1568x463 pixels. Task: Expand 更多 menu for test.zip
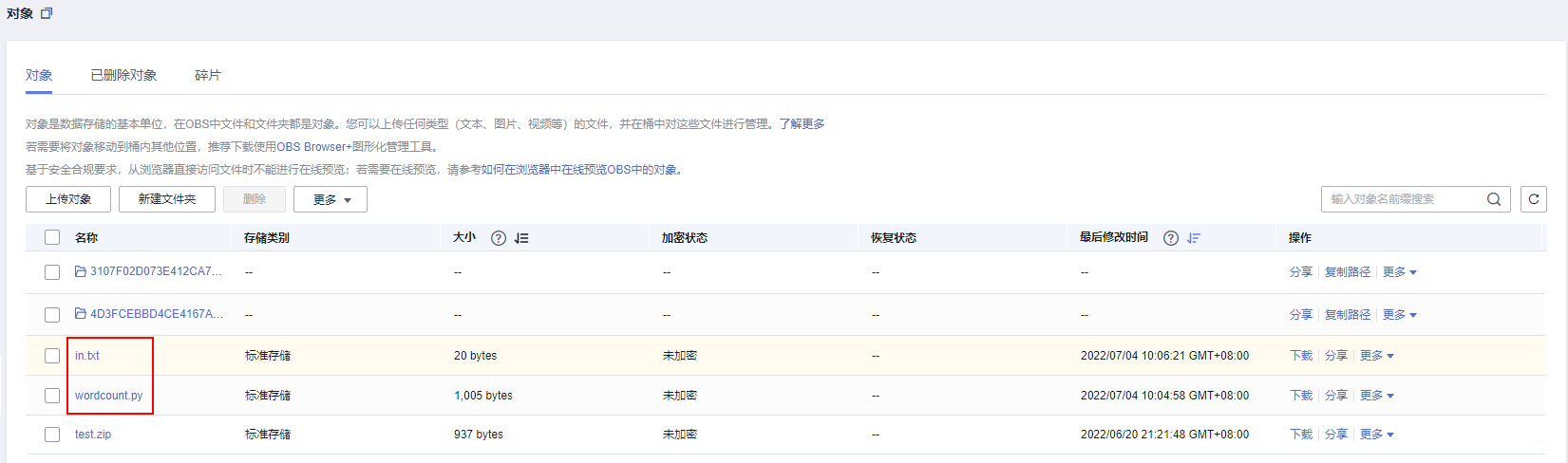point(1377,435)
